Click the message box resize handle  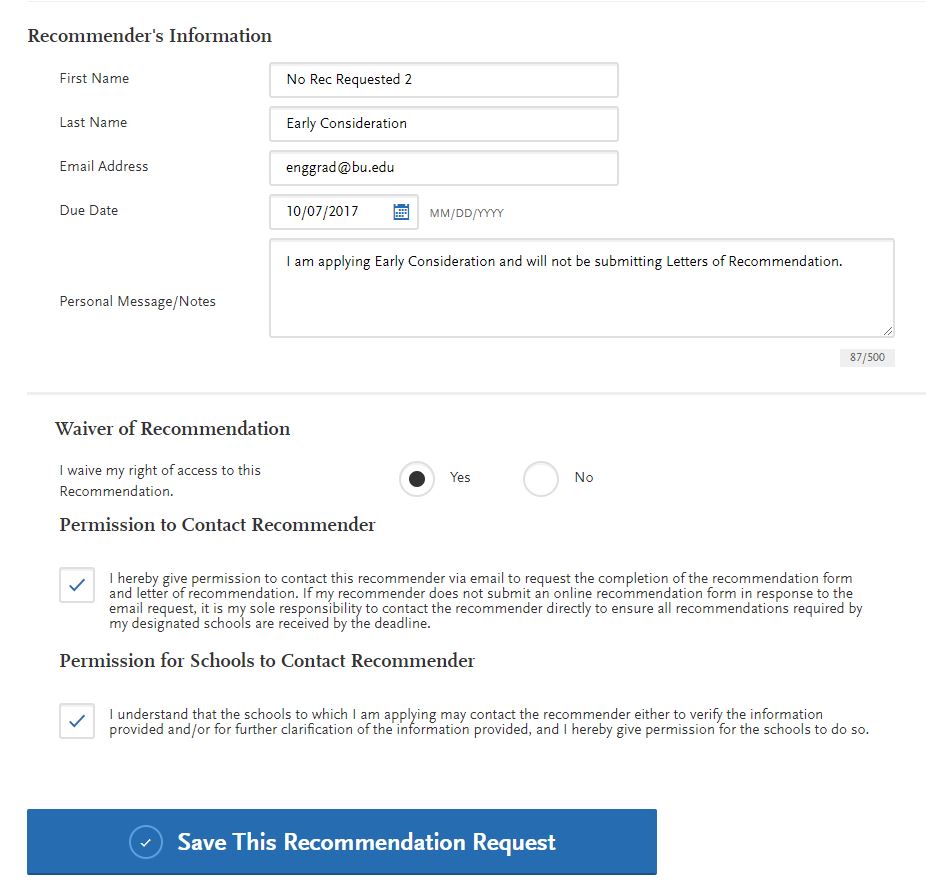[x=888, y=330]
